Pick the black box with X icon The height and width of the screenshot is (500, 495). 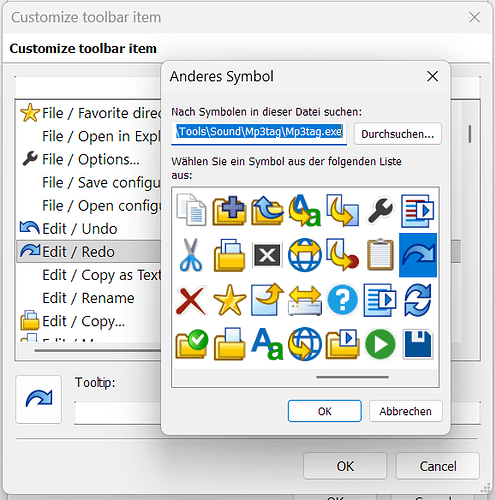pyautogui.click(x=267, y=255)
